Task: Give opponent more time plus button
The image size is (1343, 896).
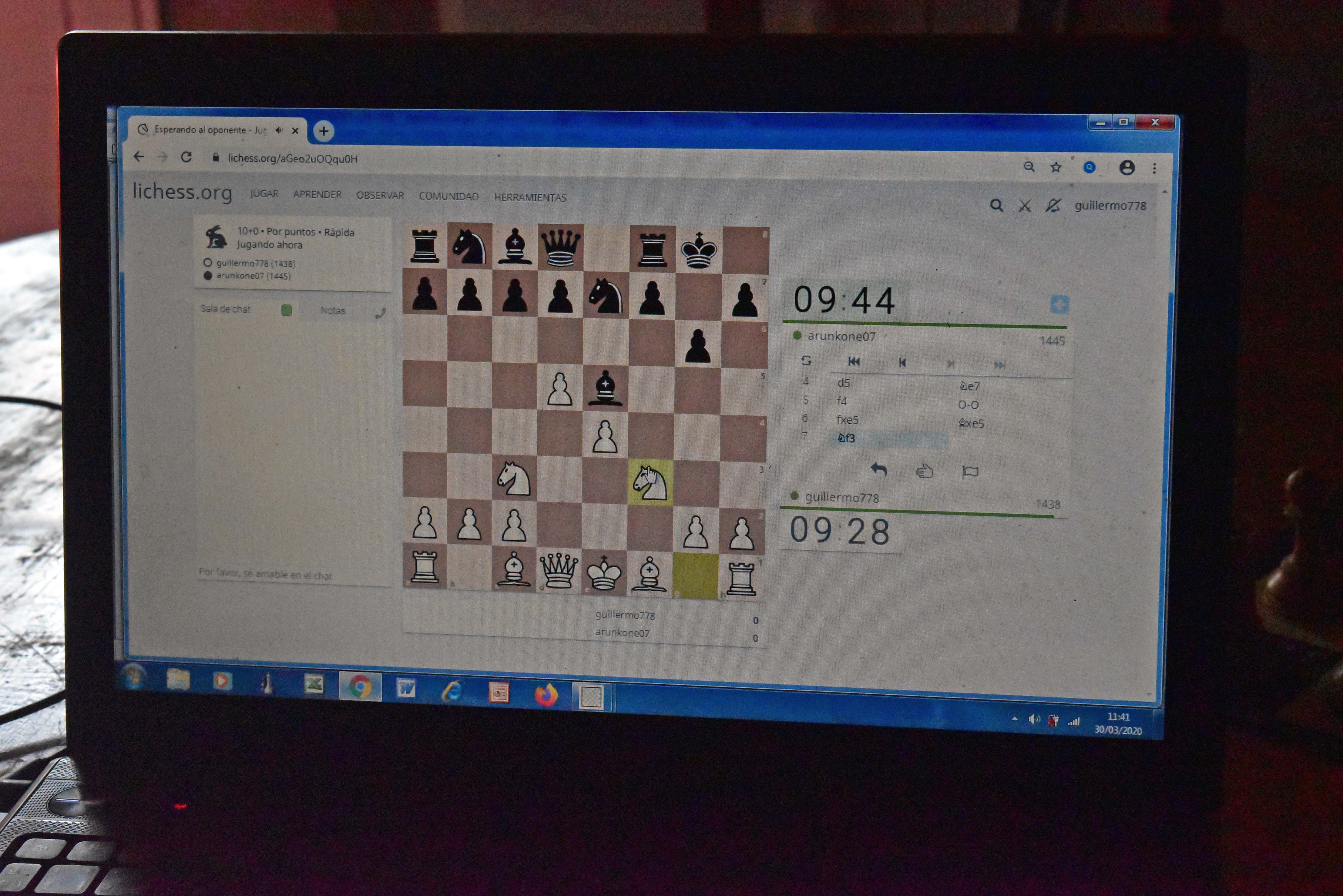Action: [x=1059, y=305]
